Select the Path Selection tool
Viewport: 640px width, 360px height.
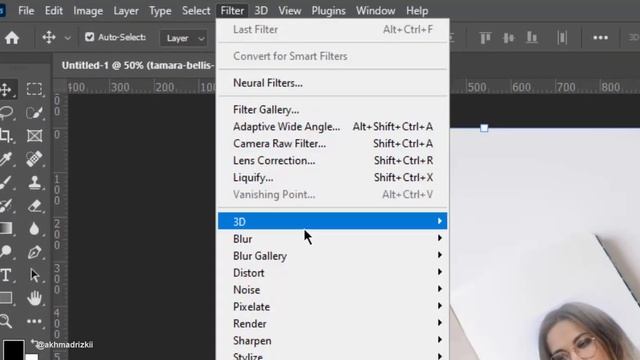[34, 275]
